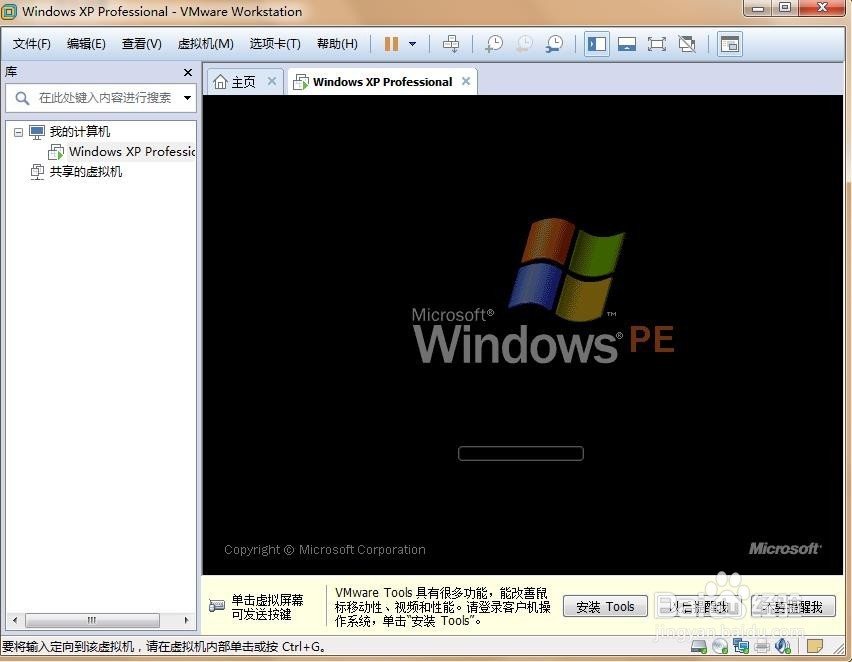Maximize the VMware Workstation window
The height and width of the screenshot is (662, 852).
coord(786,8)
